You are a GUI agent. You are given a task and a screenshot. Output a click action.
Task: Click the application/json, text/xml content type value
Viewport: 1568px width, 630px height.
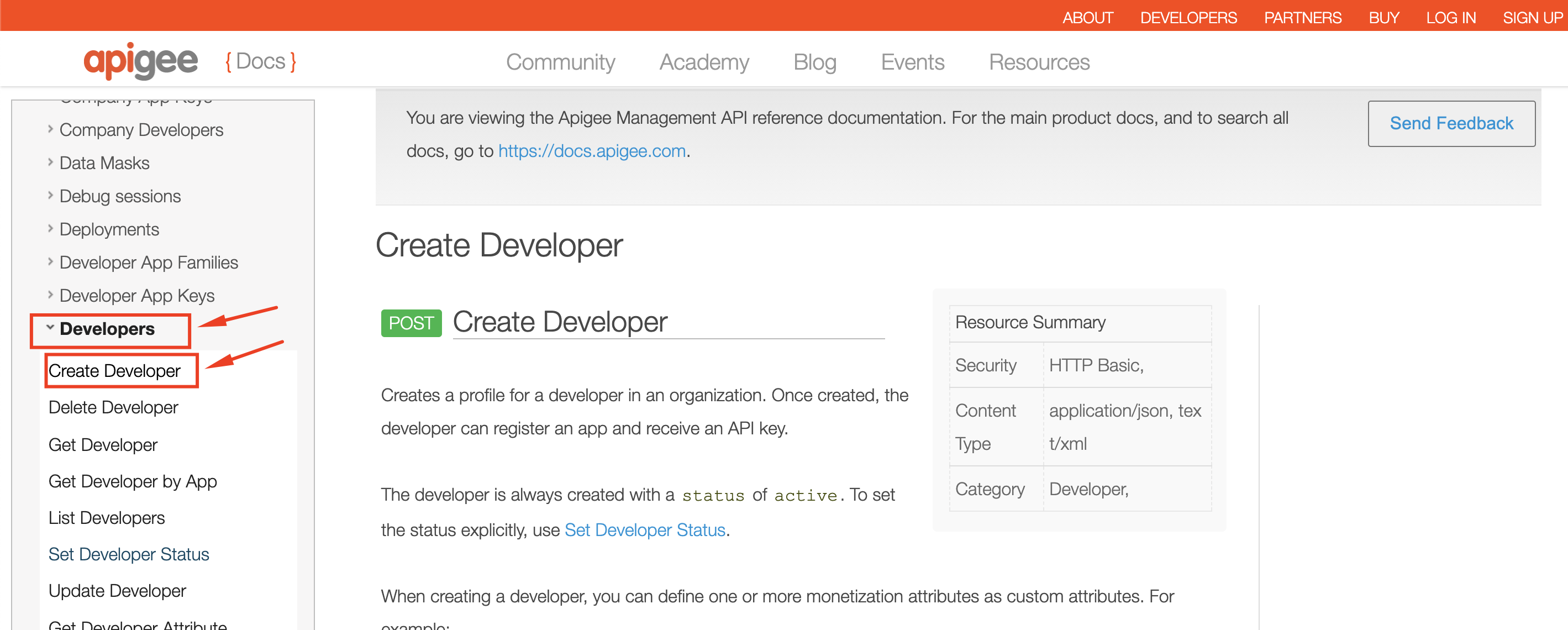(x=1125, y=427)
